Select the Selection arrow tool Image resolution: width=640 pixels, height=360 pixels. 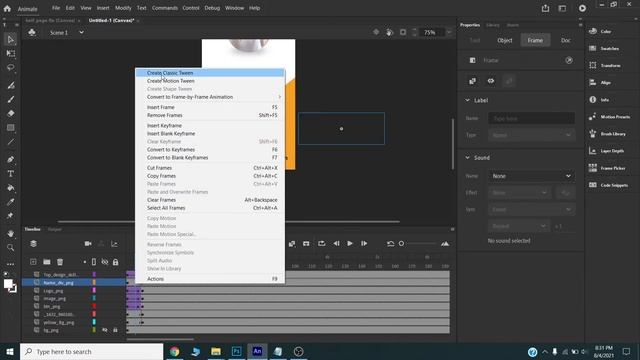pyautogui.click(x=11, y=40)
